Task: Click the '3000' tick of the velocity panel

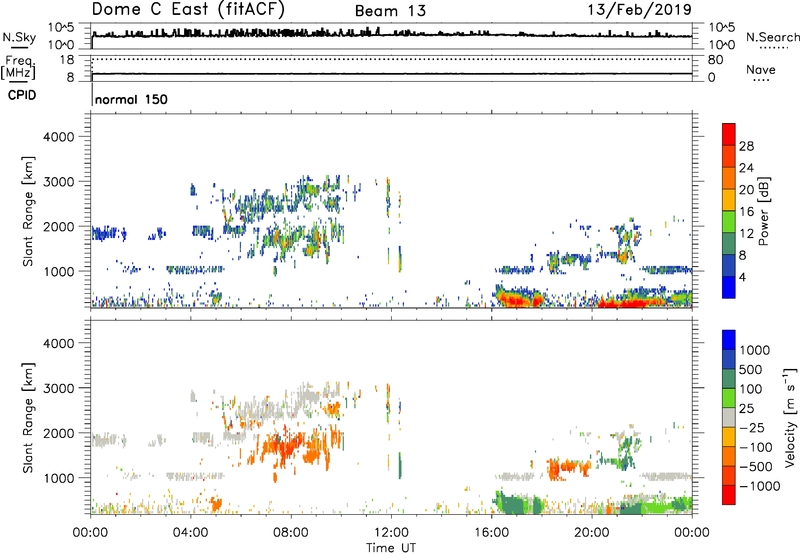Action: (59, 388)
